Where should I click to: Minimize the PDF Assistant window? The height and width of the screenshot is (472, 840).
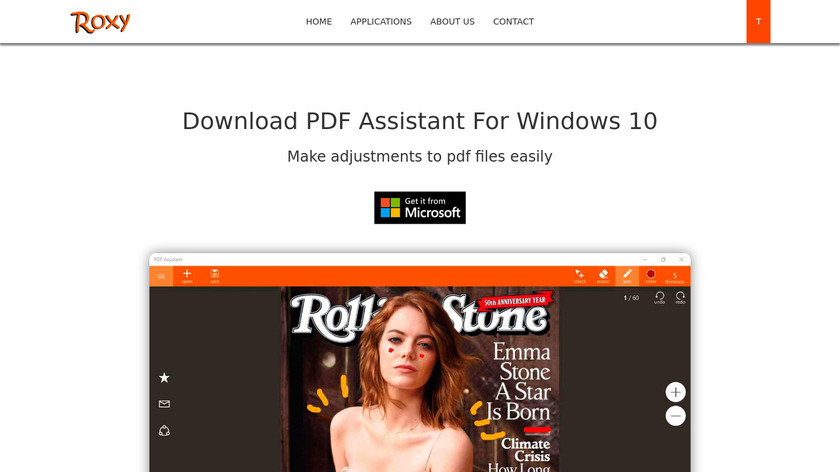645,259
